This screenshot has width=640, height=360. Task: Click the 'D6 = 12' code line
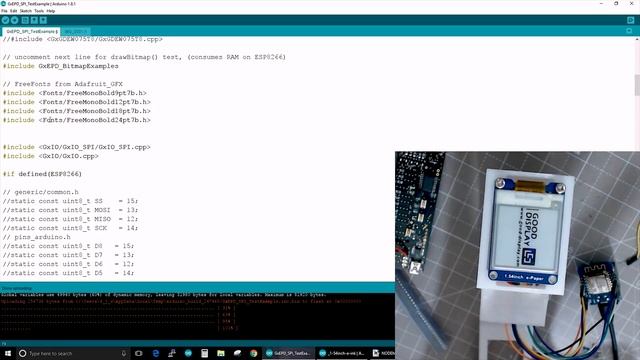(x=69, y=264)
